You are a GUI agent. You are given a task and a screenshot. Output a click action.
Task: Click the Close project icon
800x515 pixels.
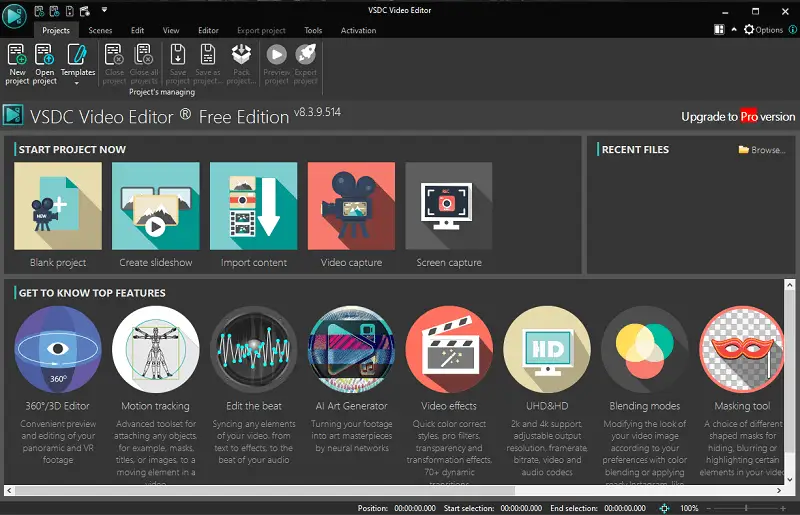pos(114,55)
